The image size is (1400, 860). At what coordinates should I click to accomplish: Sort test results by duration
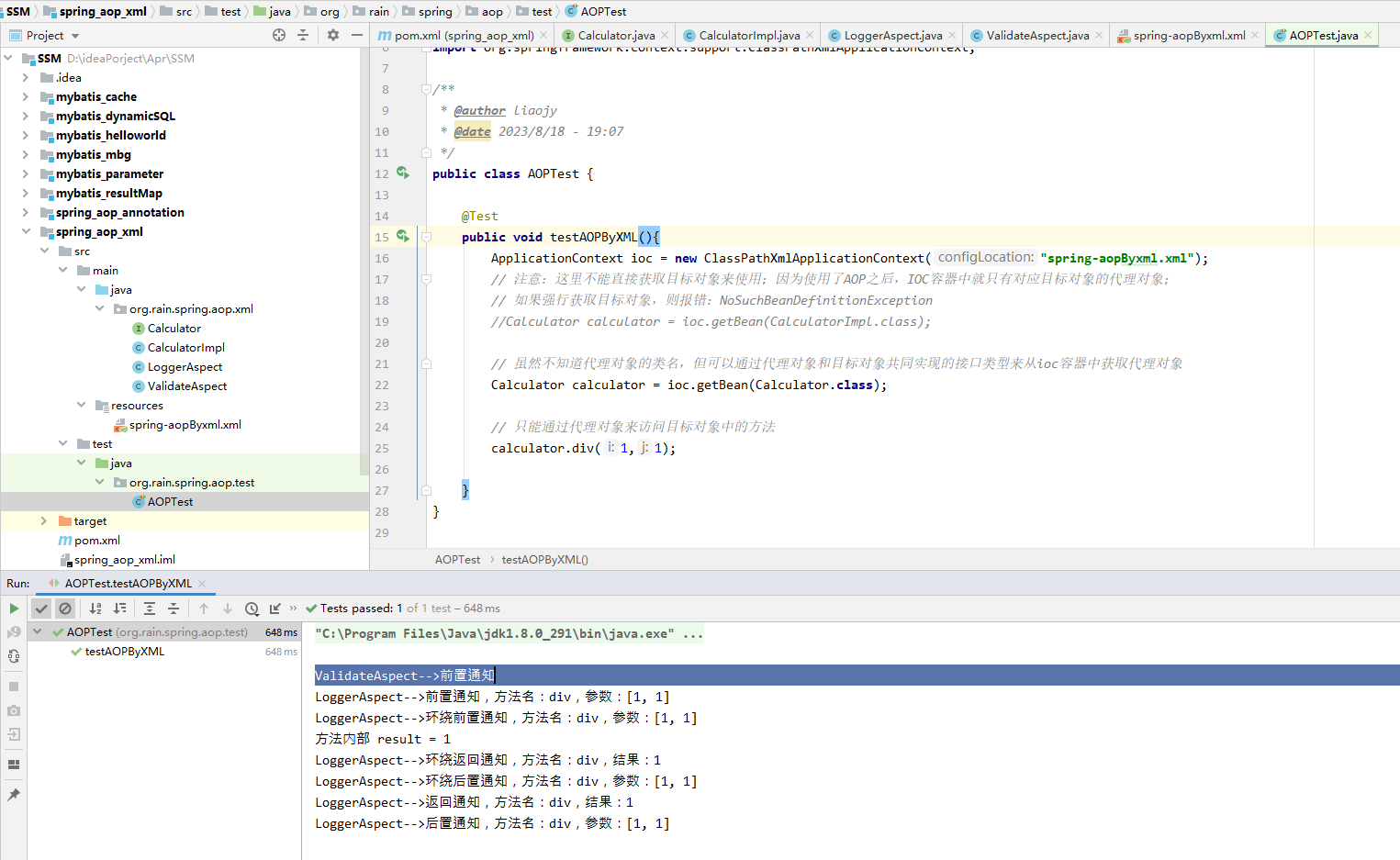tap(119, 609)
